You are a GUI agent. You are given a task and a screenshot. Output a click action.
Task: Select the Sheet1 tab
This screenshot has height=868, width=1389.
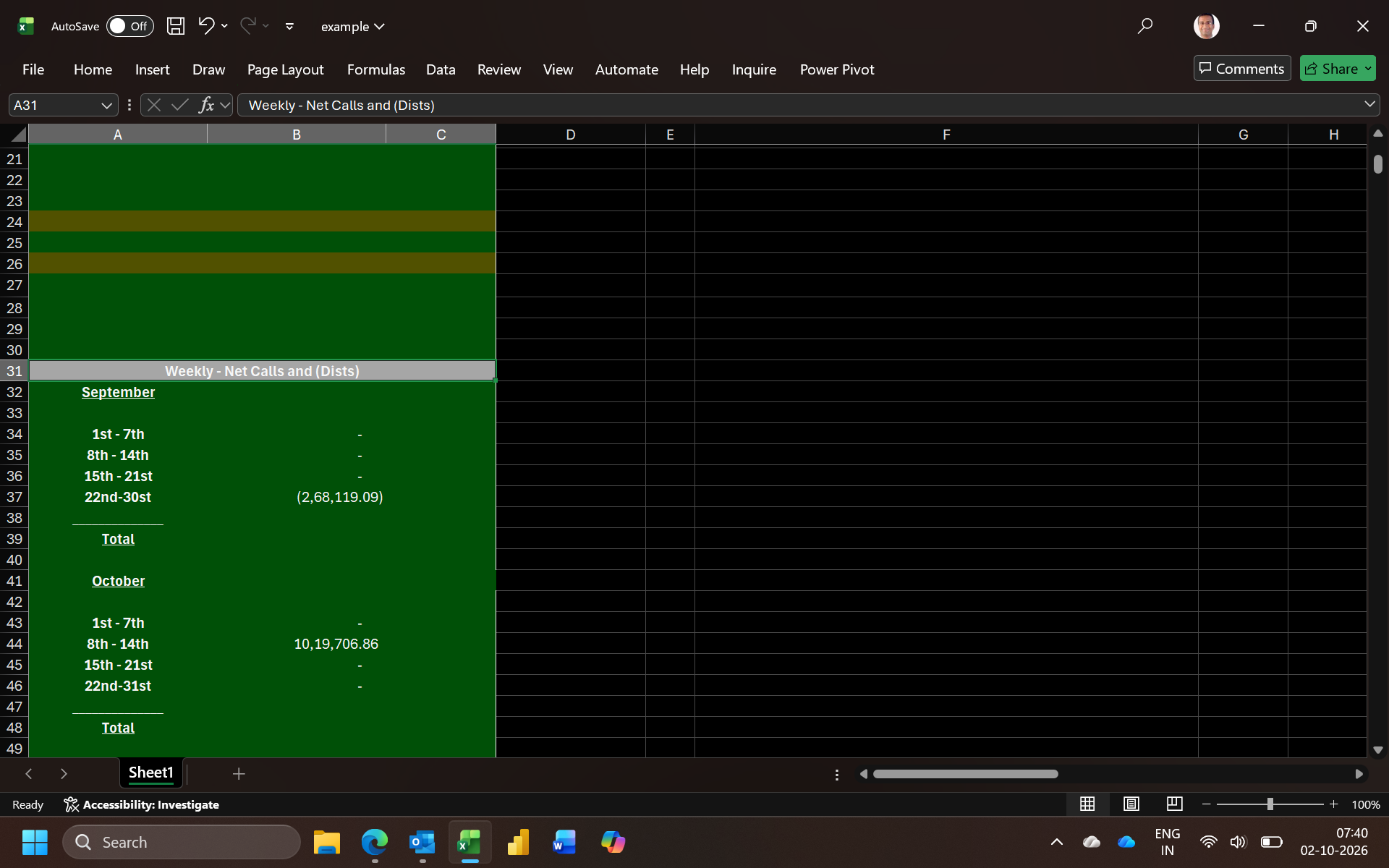[x=150, y=773]
